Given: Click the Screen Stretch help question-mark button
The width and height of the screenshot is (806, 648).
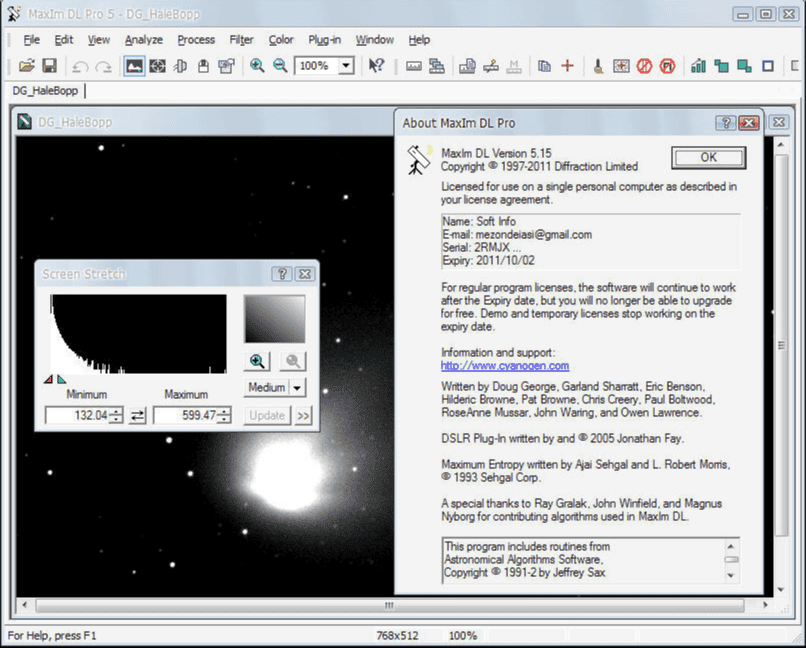Looking at the screenshot, I should (x=282, y=274).
